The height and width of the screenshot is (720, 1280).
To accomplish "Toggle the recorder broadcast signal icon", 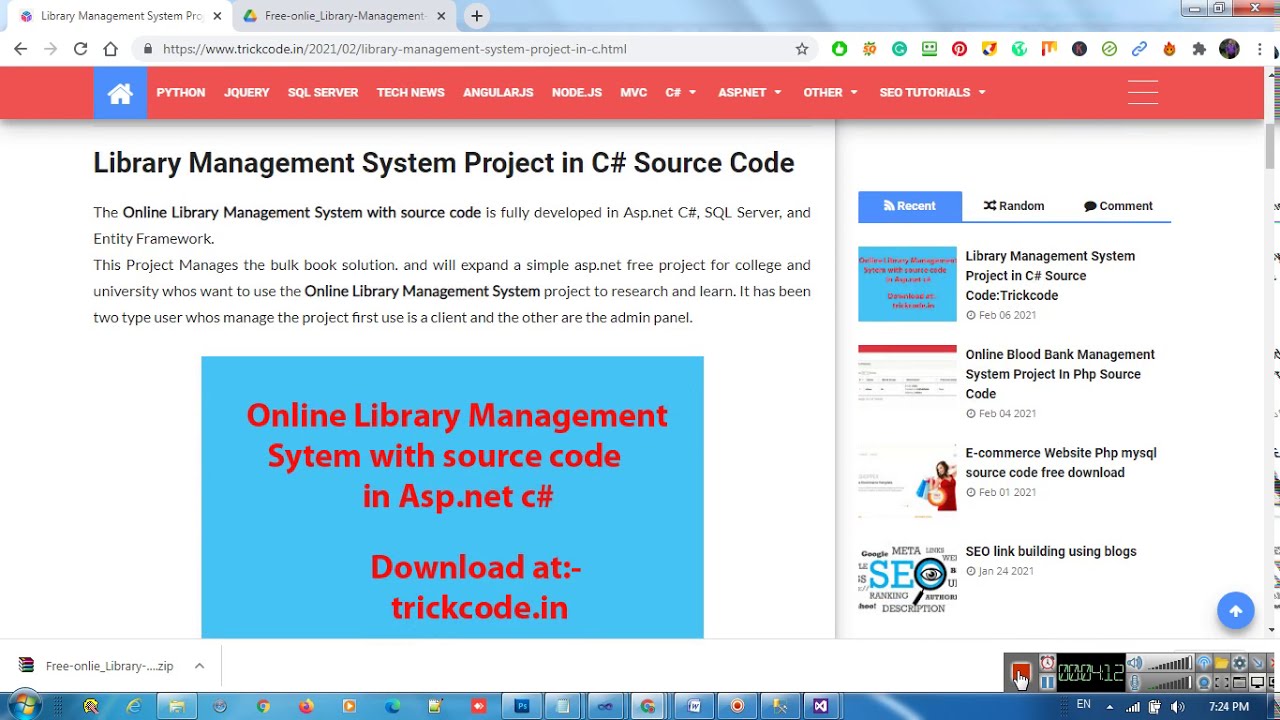I will 1204,663.
